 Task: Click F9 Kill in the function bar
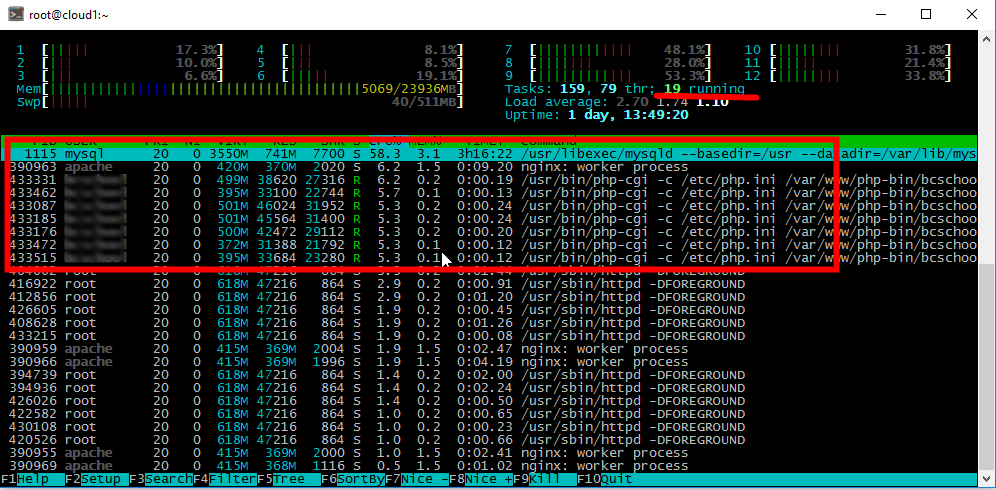pos(544,479)
